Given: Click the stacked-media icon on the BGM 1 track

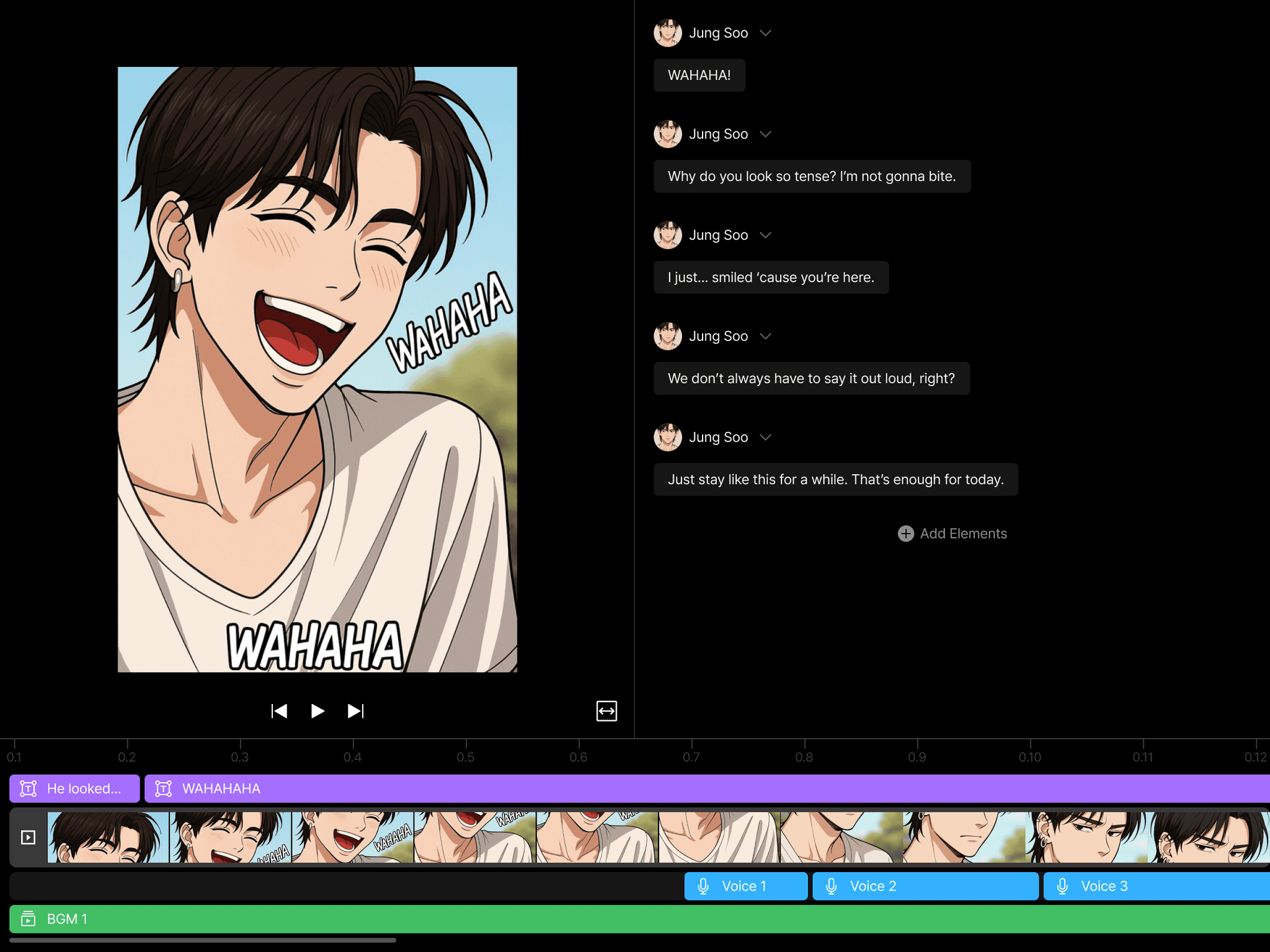Looking at the screenshot, I should click(28, 919).
